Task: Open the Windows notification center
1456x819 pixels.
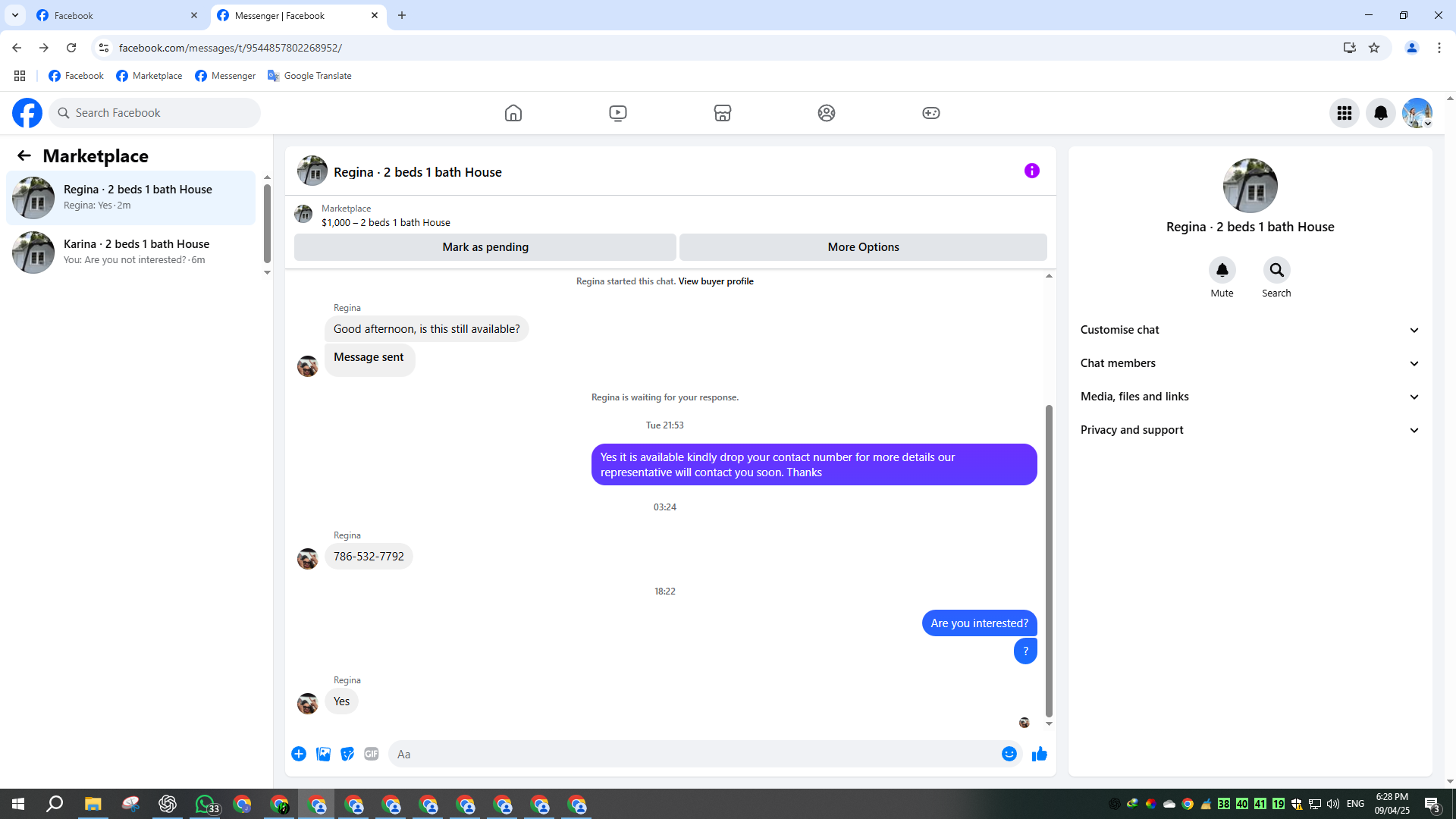Action: 1432,804
